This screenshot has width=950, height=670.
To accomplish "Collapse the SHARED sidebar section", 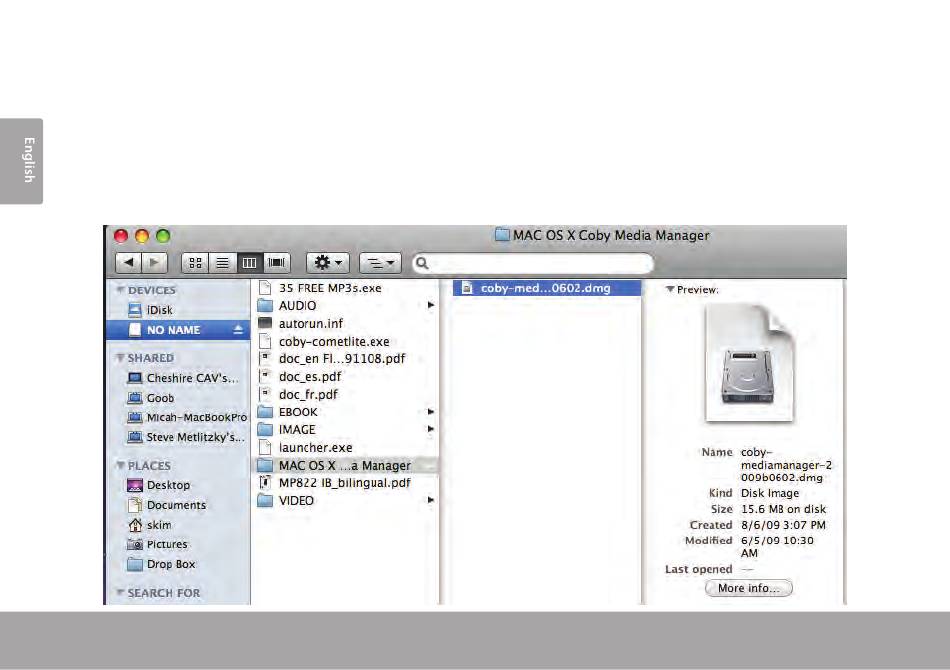I will (x=121, y=357).
